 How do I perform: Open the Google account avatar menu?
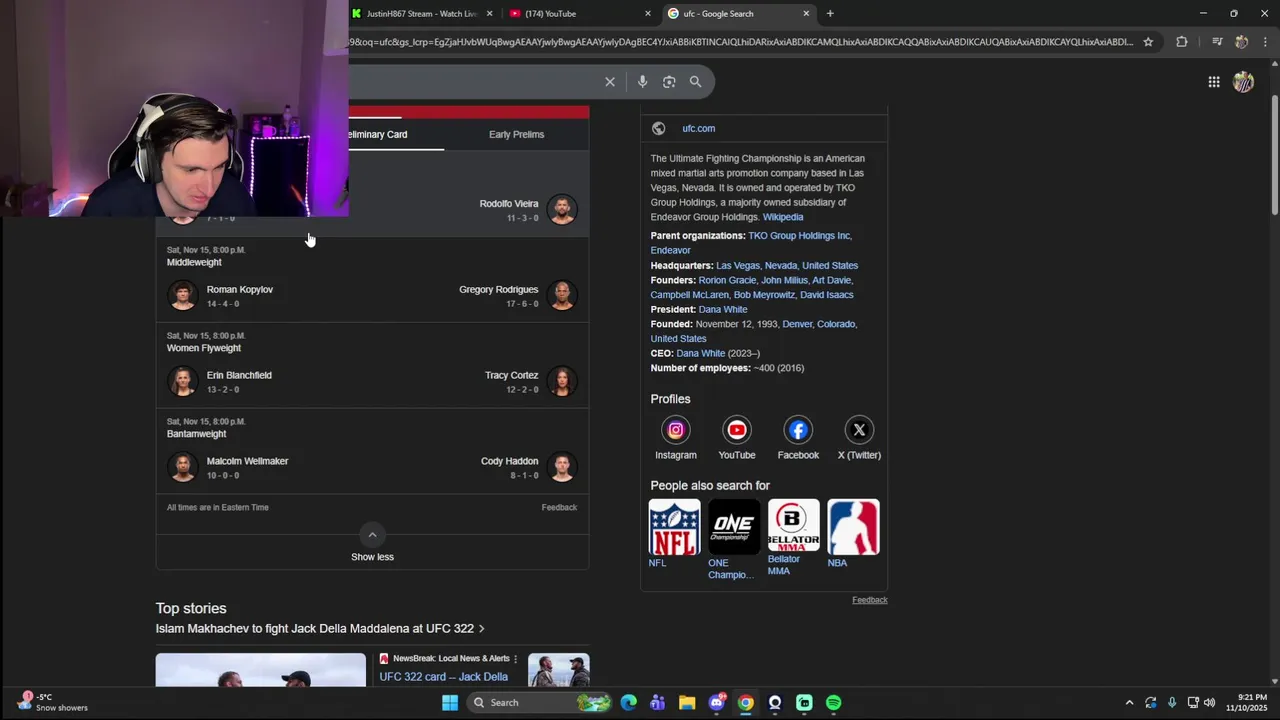pyautogui.click(x=1243, y=82)
